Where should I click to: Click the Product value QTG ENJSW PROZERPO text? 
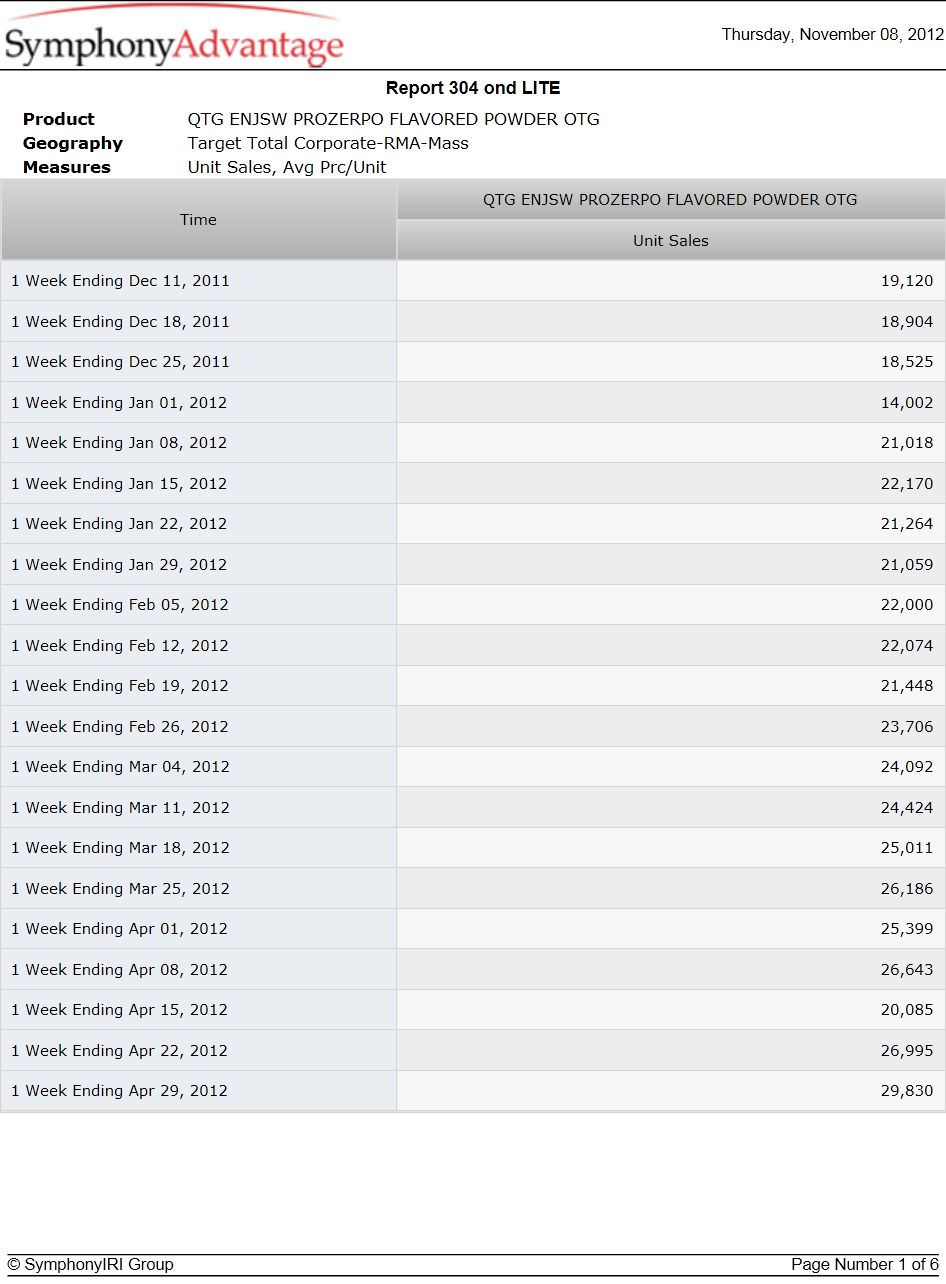[x=394, y=119]
